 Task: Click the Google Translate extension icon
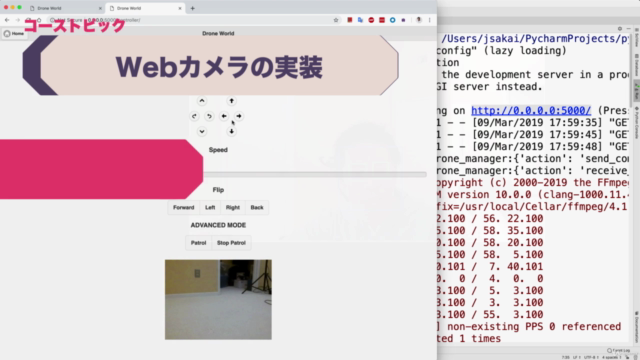point(360,20)
